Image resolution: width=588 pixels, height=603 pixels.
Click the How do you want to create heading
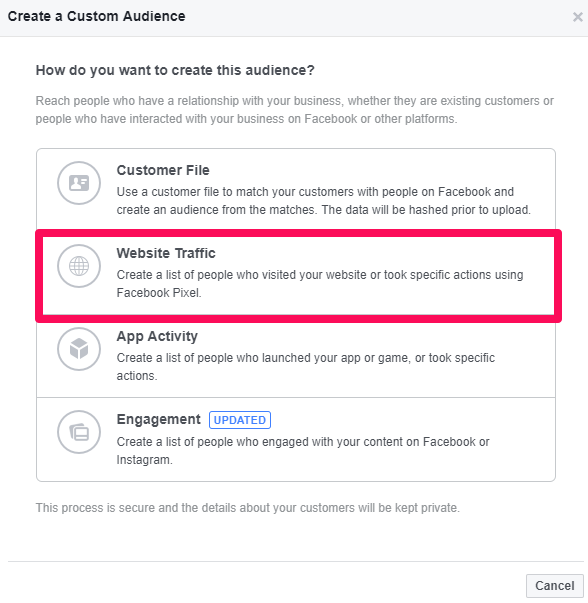click(175, 70)
